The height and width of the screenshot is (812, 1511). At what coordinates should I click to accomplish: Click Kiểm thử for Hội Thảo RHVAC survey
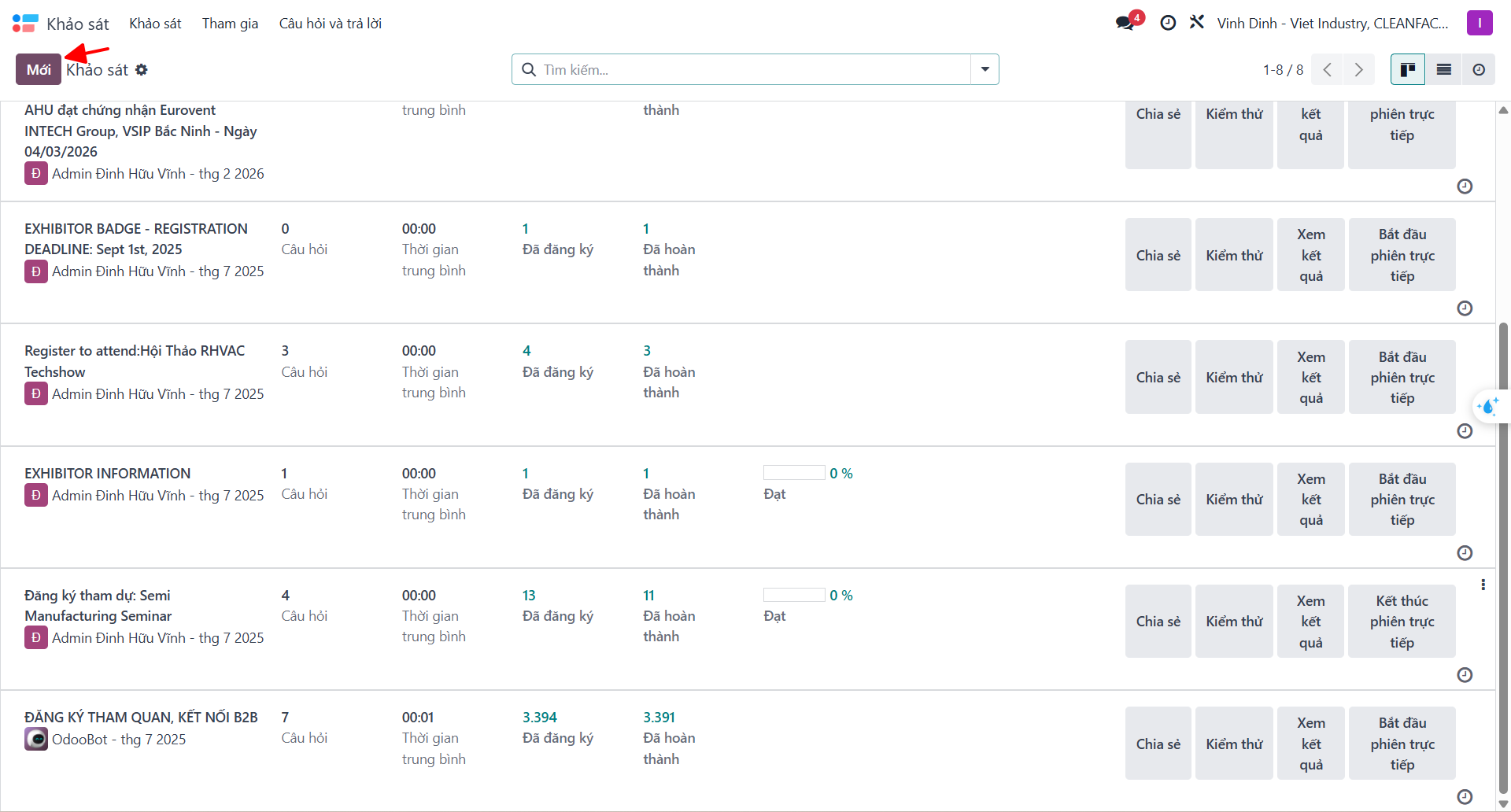click(x=1234, y=377)
